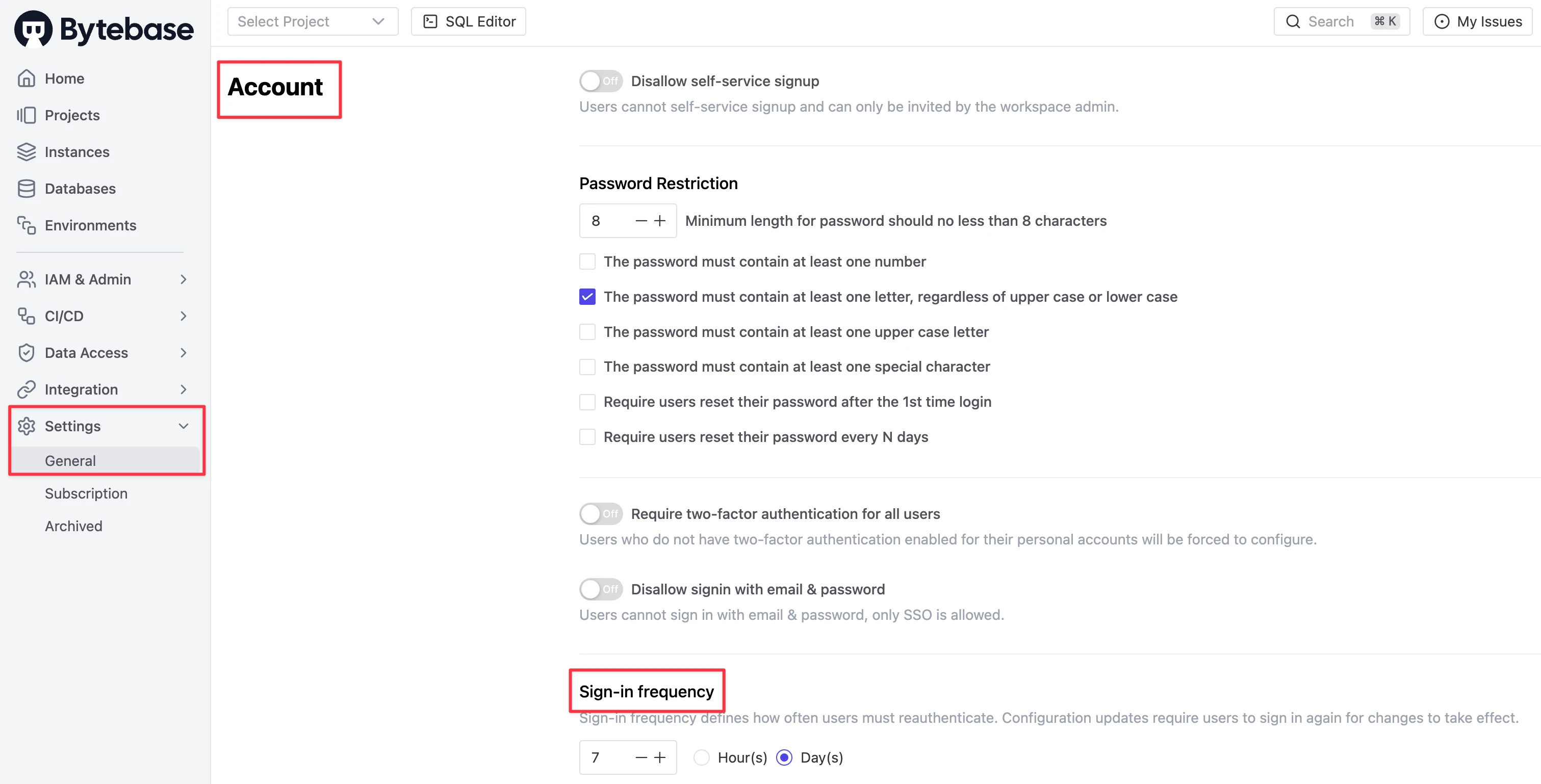
Task: Click the Databases cylinder icon
Action: point(27,189)
